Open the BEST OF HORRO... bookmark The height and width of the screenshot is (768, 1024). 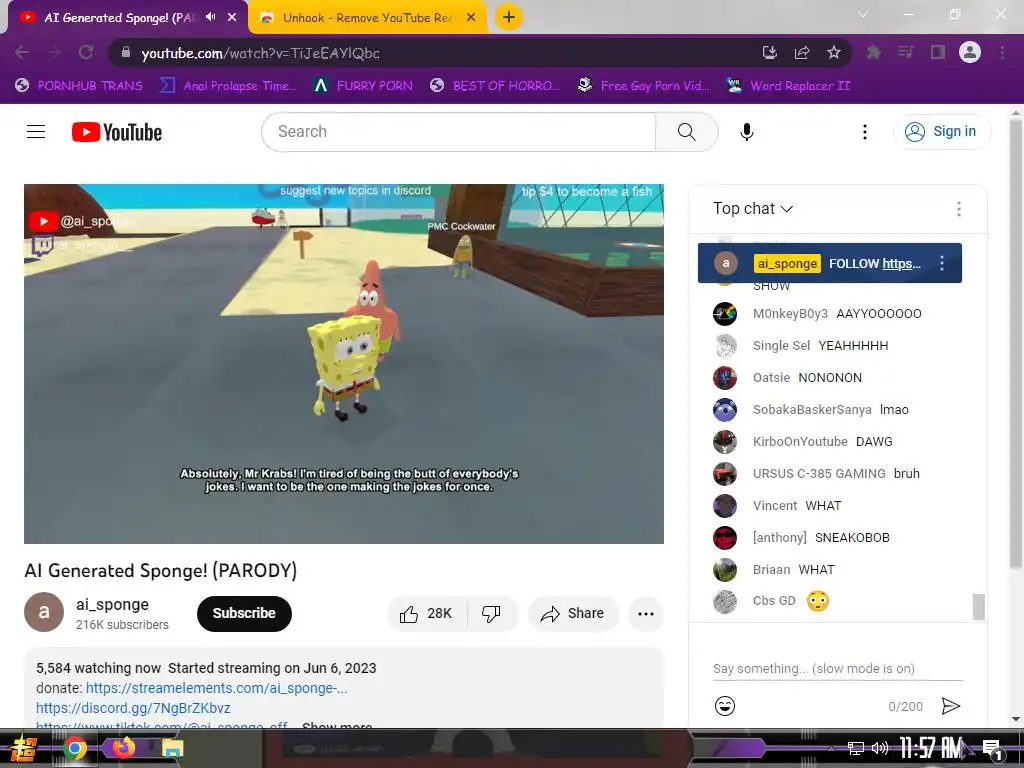click(x=495, y=86)
